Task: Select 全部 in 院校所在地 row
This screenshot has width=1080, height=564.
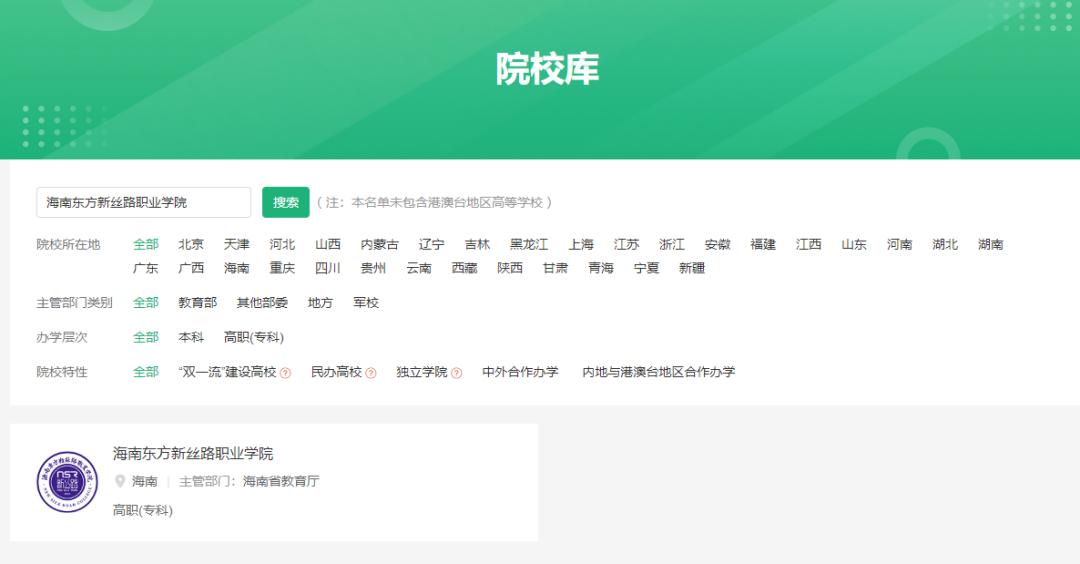Action: tap(146, 244)
